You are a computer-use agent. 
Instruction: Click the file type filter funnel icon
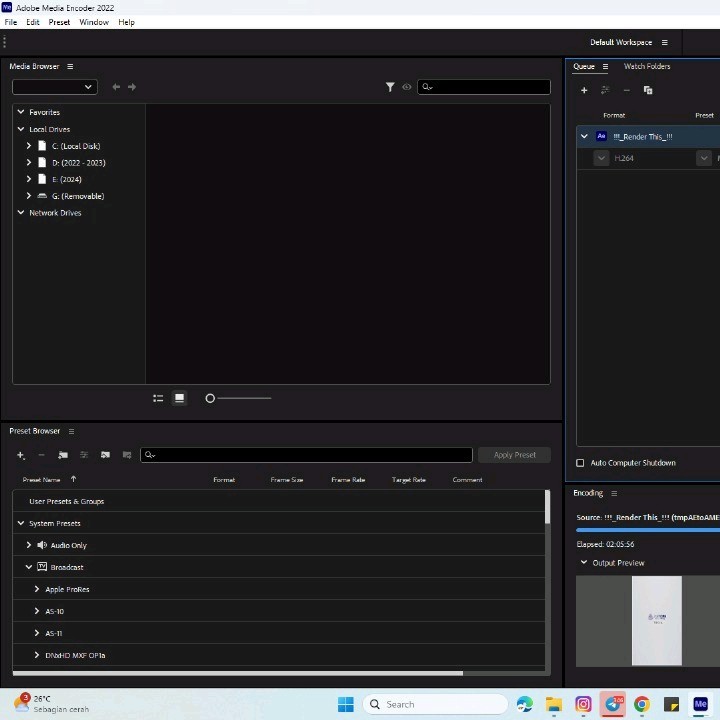390,87
